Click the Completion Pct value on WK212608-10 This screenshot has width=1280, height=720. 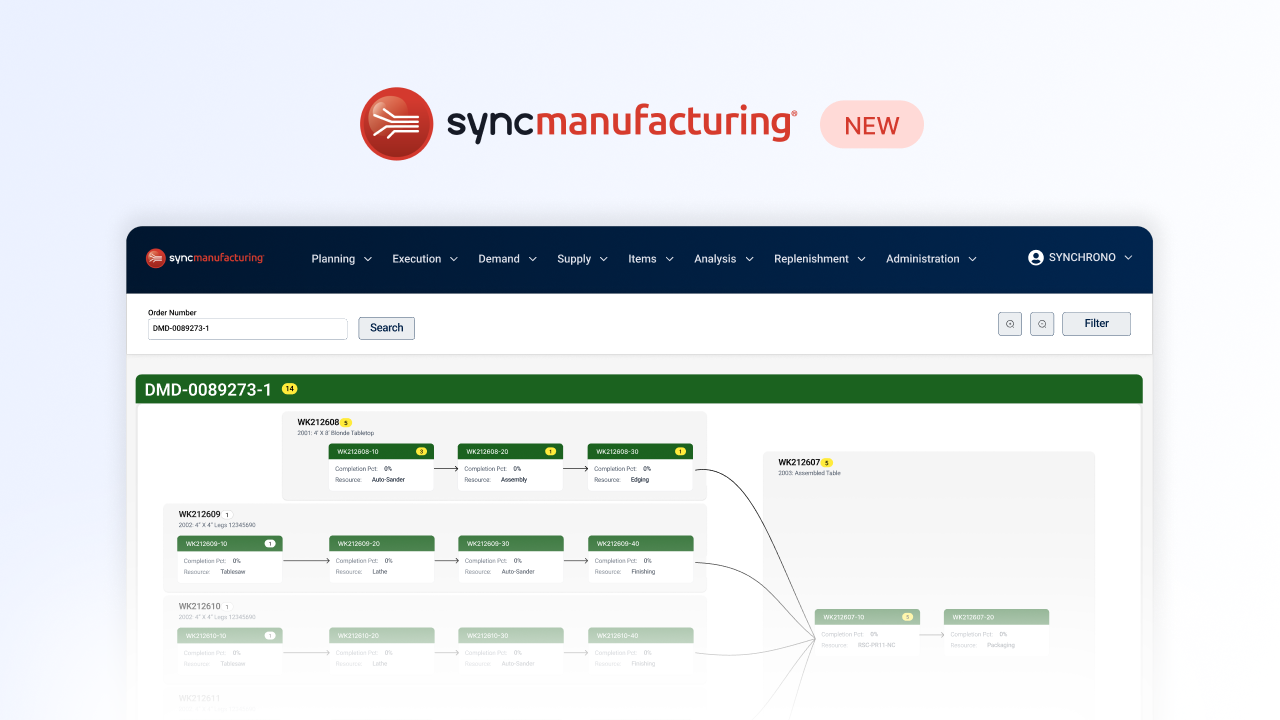coord(389,468)
